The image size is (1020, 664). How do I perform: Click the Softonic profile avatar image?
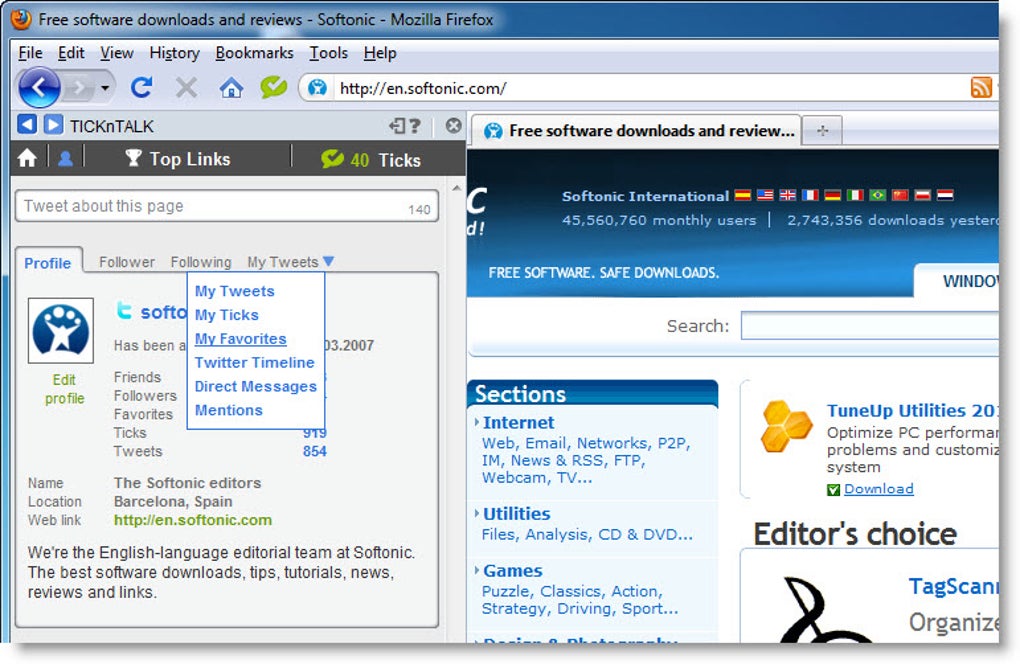(x=60, y=330)
